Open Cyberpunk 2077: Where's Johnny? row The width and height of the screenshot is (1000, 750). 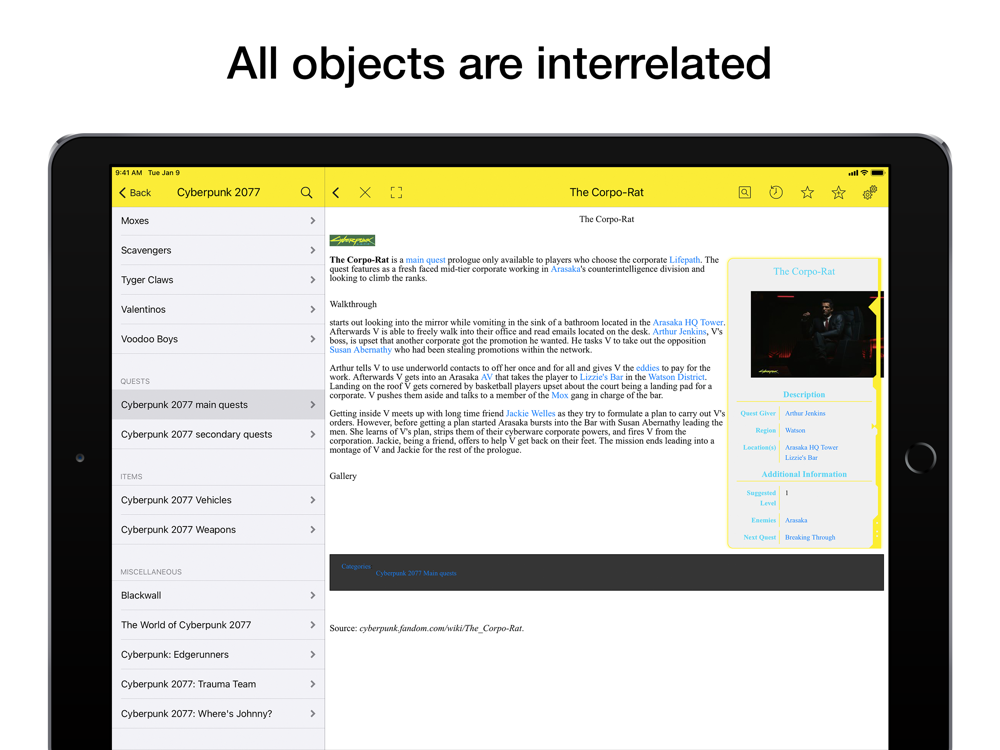(x=218, y=714)
